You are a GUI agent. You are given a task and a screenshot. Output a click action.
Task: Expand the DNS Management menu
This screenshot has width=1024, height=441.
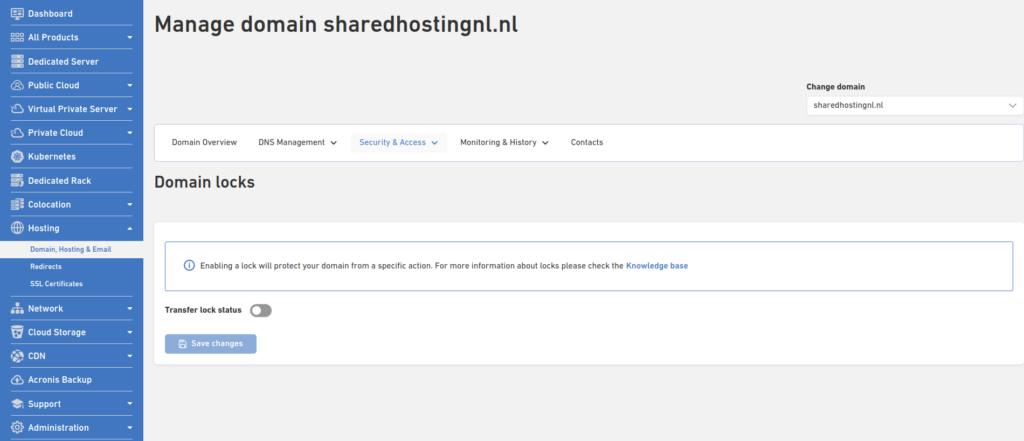297,142
